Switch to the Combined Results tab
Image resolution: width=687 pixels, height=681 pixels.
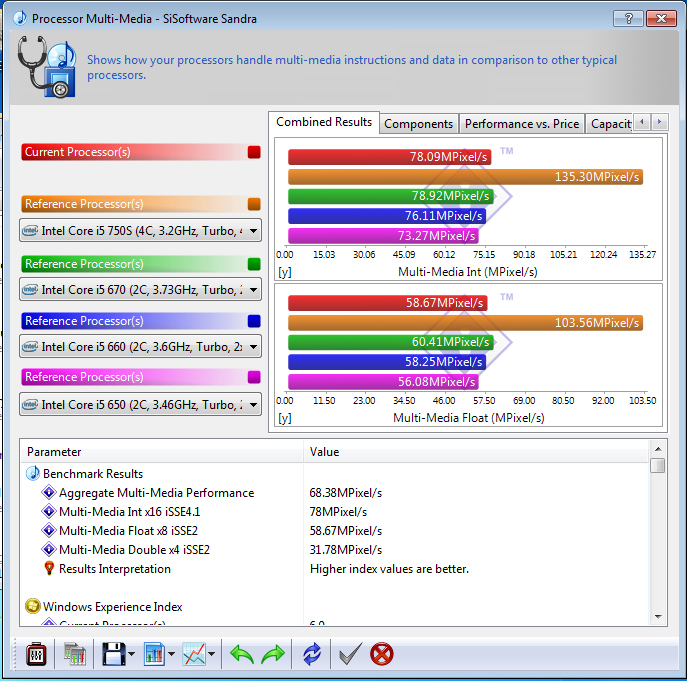[x=324, y=122]
